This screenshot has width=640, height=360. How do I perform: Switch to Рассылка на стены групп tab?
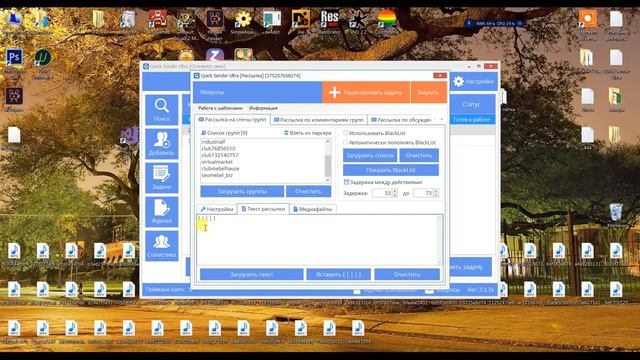(x=232, y=120)
